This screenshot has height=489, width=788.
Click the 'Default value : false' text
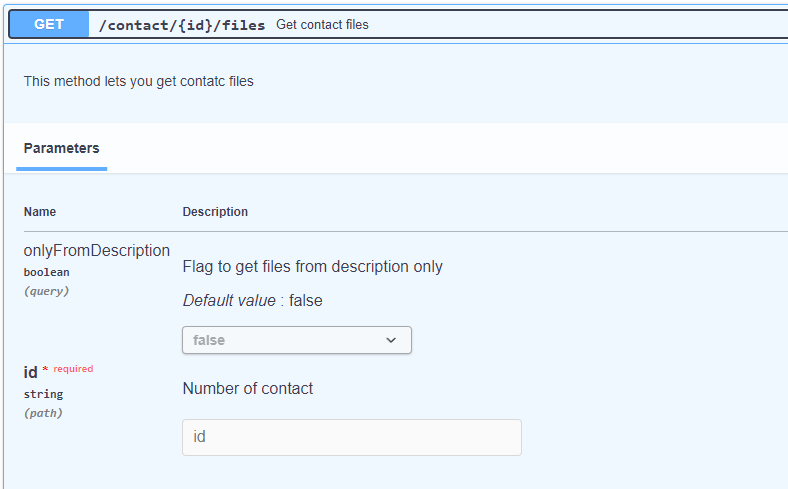coord(252,301)
